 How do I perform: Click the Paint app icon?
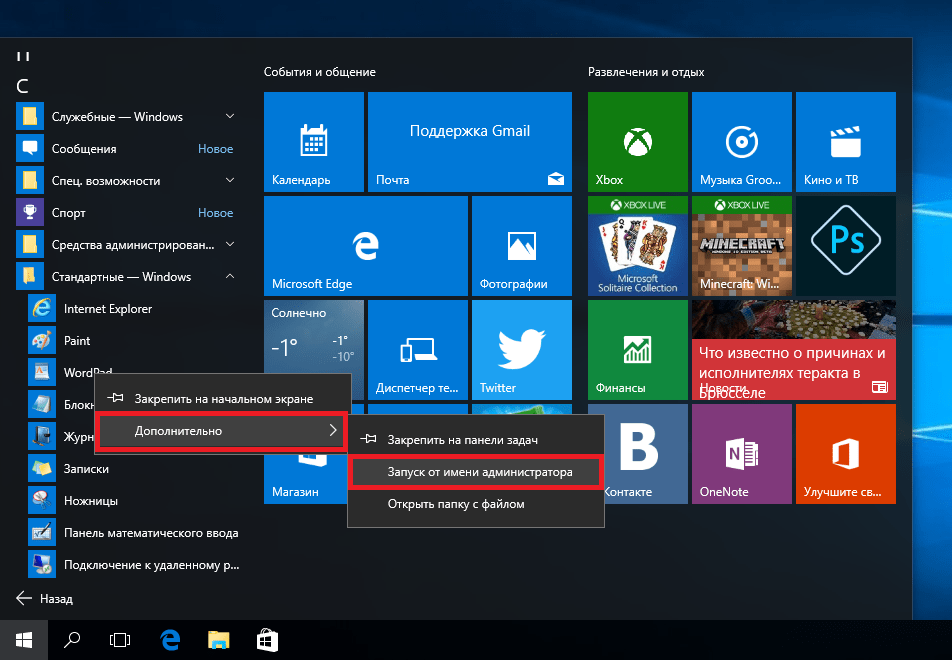[41, 341]
